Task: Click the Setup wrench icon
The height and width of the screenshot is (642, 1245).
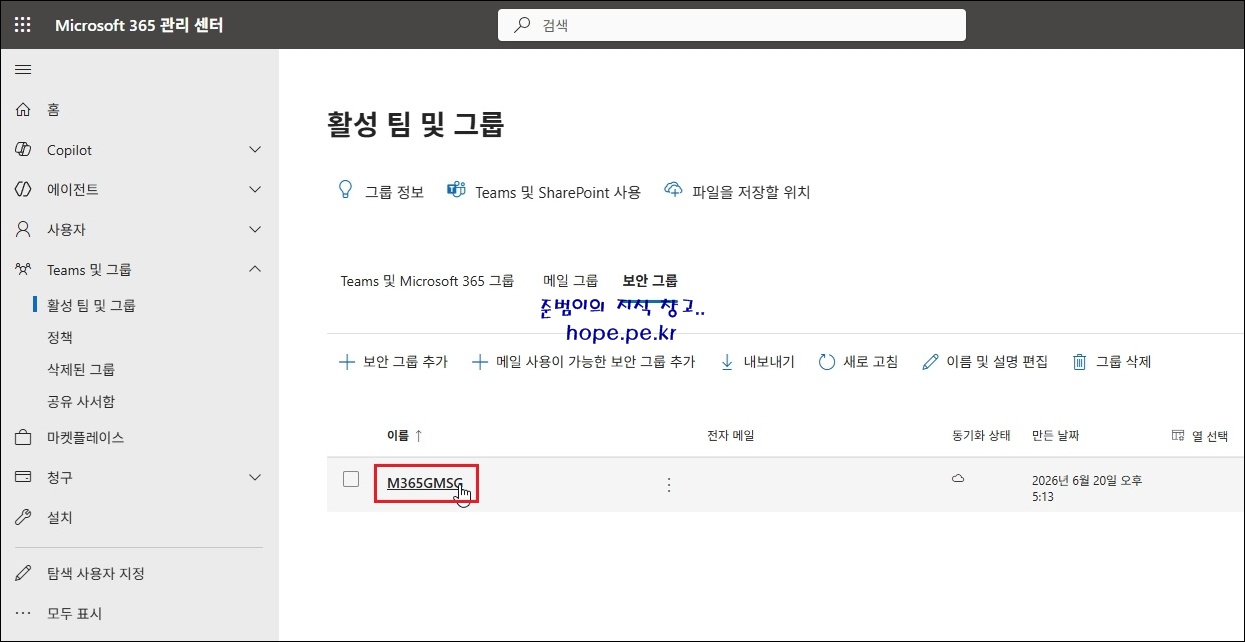Action: click(x=23, y=517)
